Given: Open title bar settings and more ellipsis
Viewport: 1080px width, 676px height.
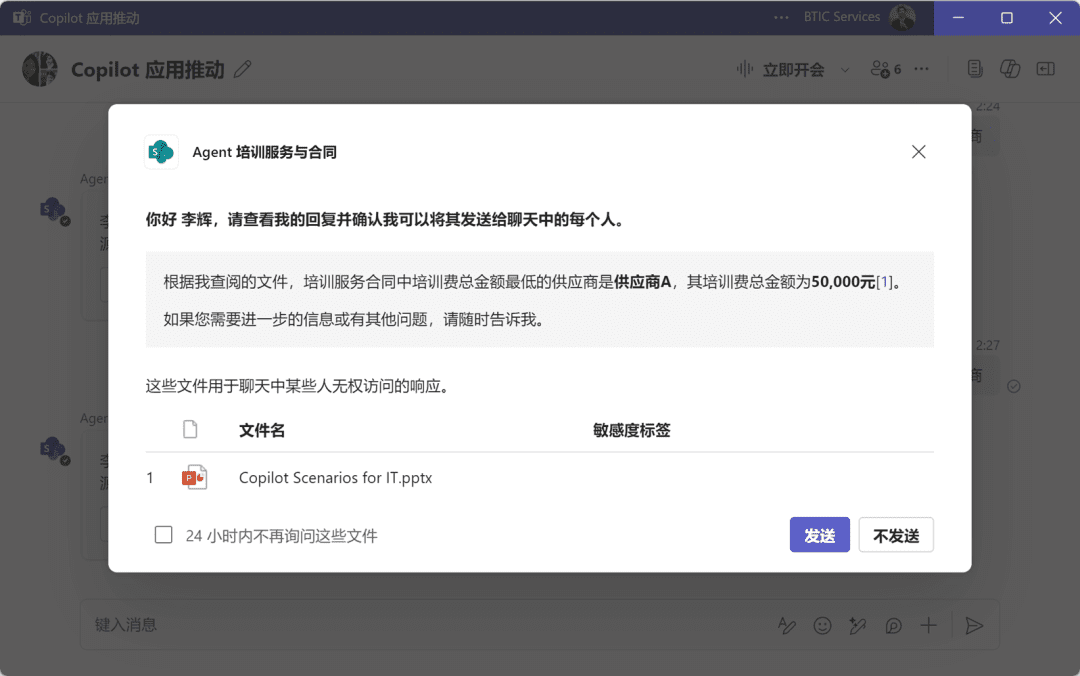Looking at the screenshot, I should coord(781,17).
